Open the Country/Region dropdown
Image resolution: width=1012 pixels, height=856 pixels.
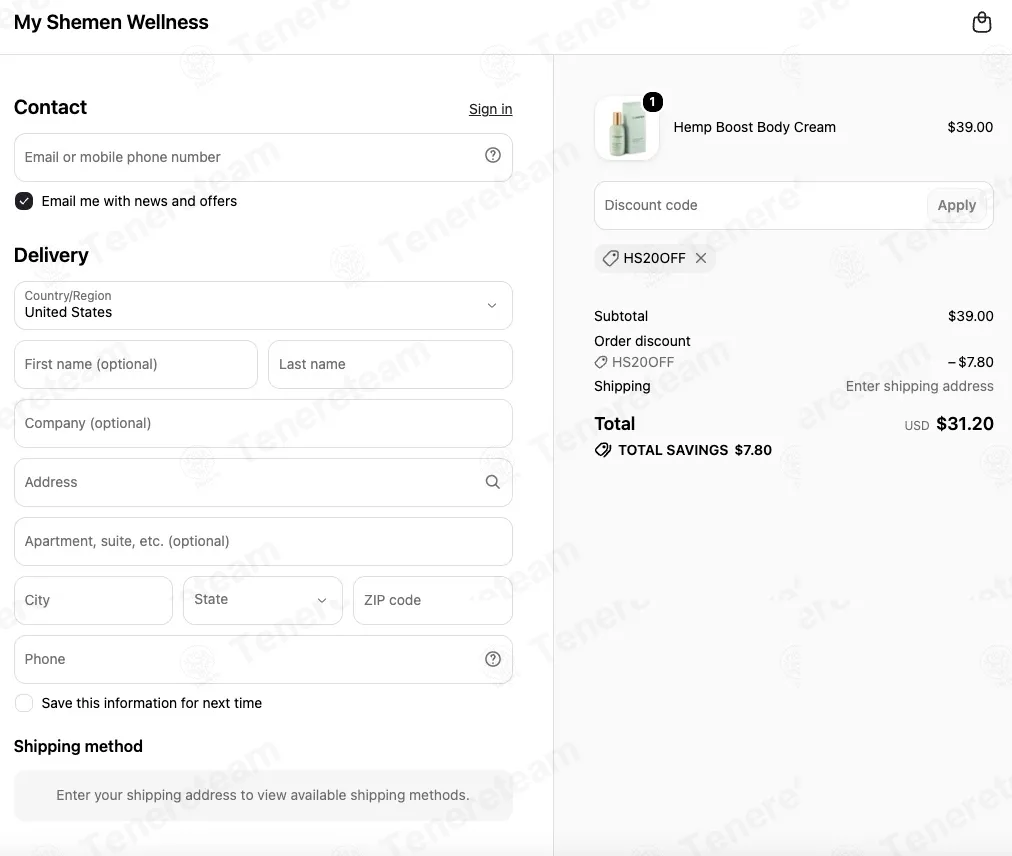[263, 305]
